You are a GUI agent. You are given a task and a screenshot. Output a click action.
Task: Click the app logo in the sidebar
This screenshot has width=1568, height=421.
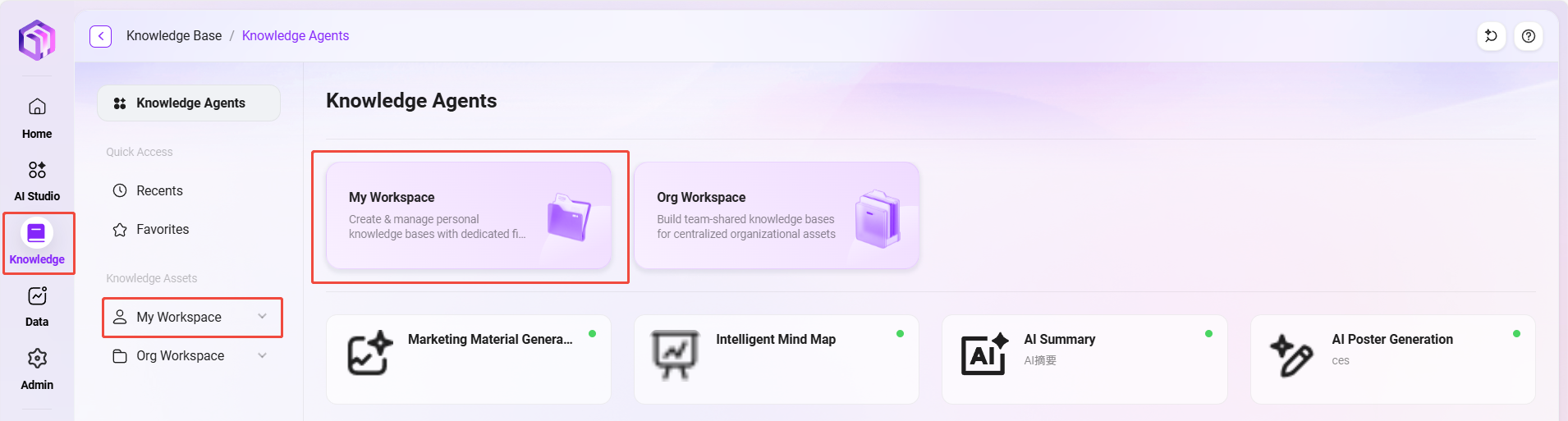(37, 40)
